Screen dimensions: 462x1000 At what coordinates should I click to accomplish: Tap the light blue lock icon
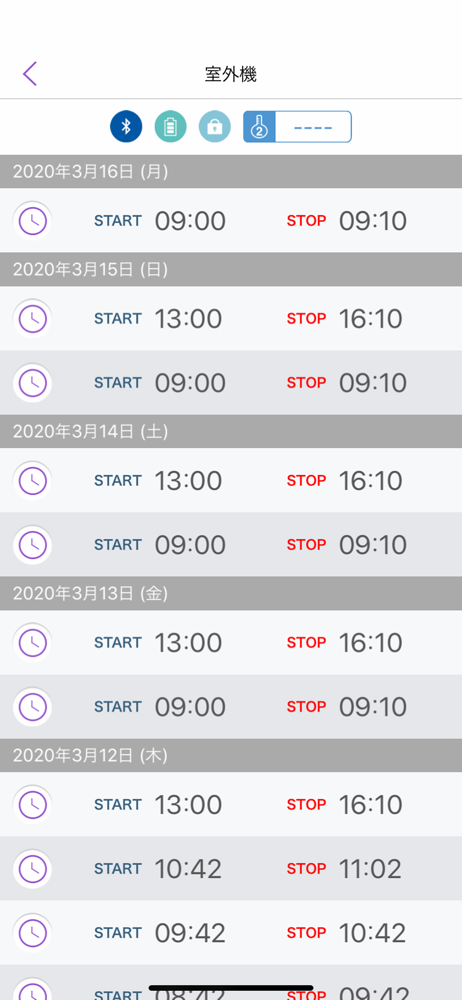pyautogui.click(x=214, y=126)
